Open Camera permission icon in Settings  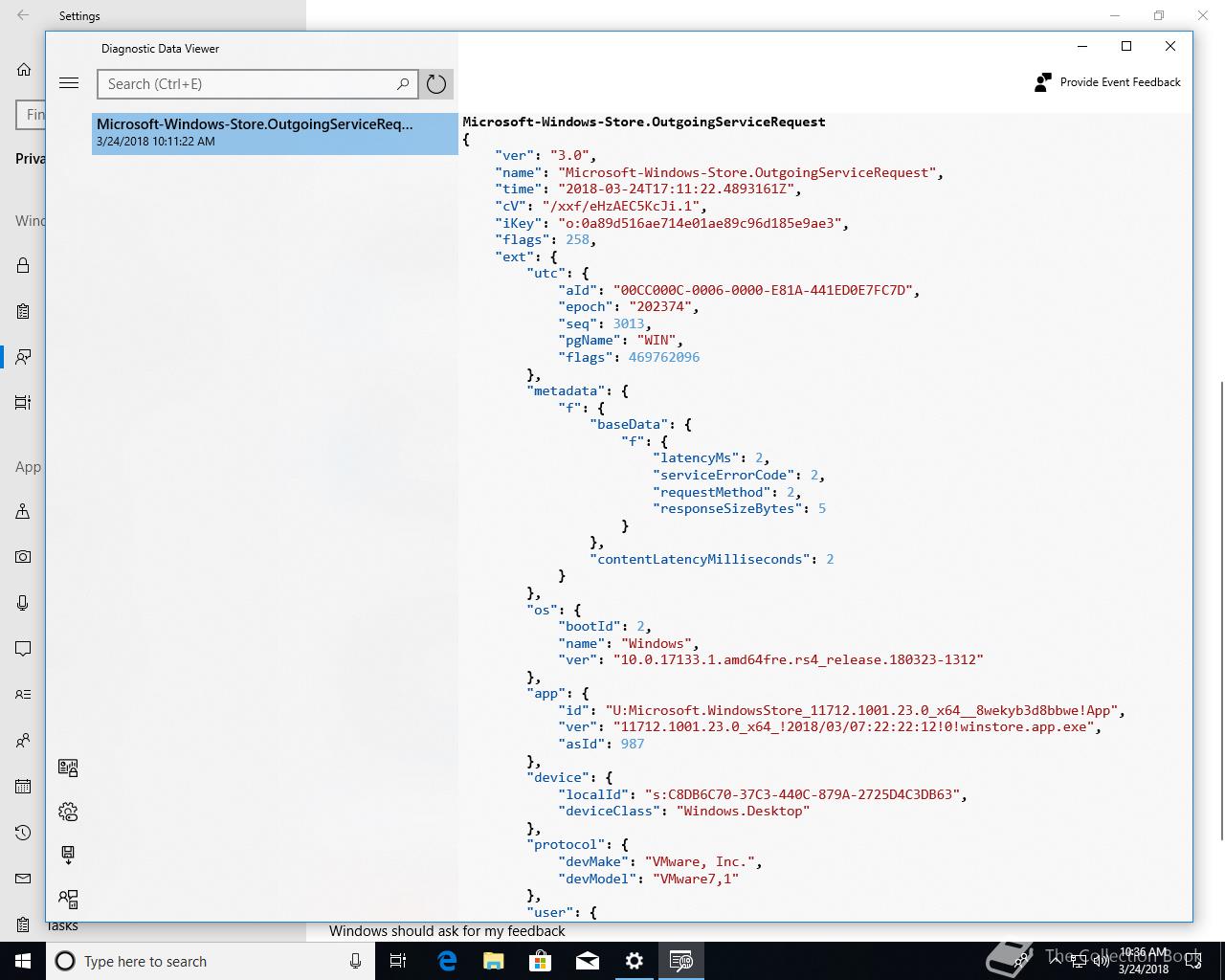click(23, 557)
